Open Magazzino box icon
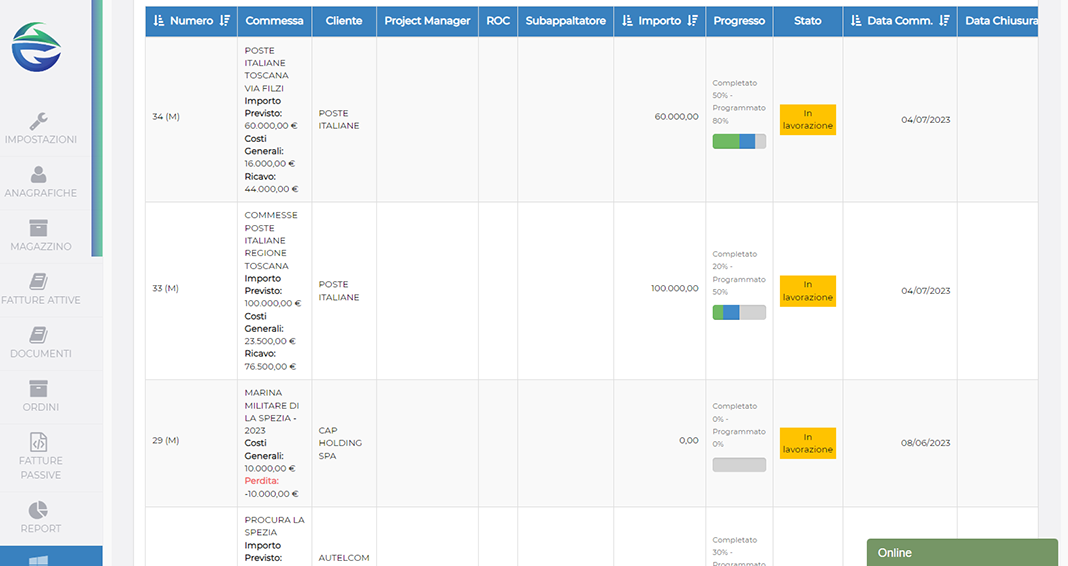Viewport: 1068px width, 566px height. click(39, 227)
